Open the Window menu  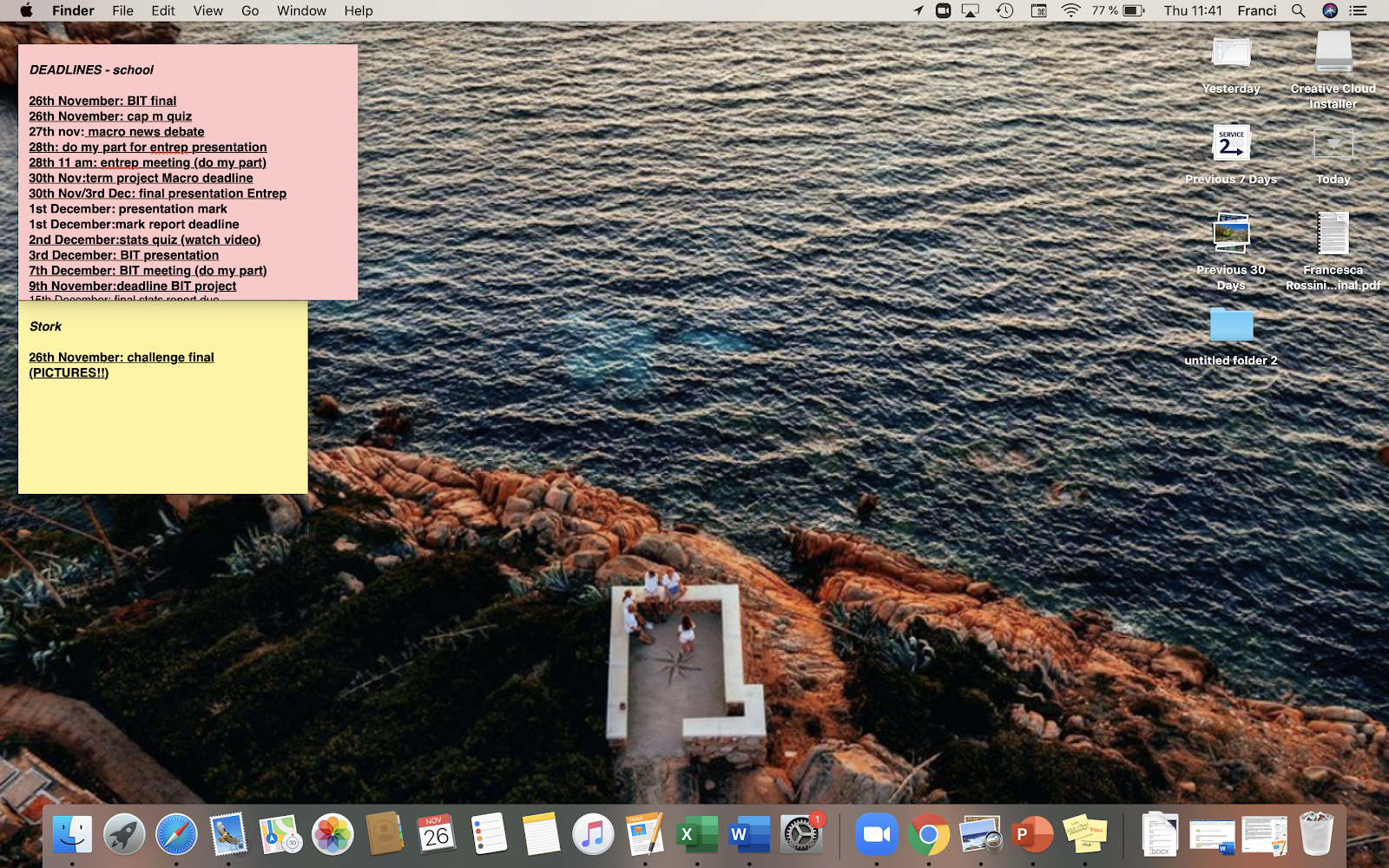pyautogui.click(x=301, y=10)
